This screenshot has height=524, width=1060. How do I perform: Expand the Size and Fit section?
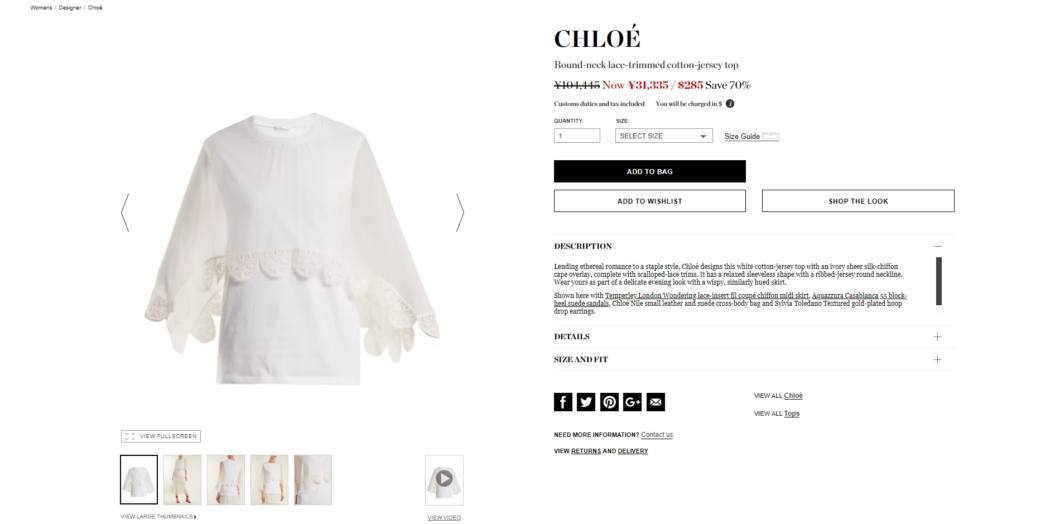(754, 360)
